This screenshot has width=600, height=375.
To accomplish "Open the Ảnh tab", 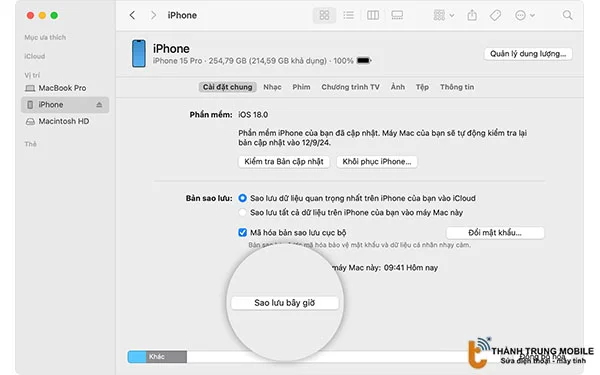I will coord(398,87).
